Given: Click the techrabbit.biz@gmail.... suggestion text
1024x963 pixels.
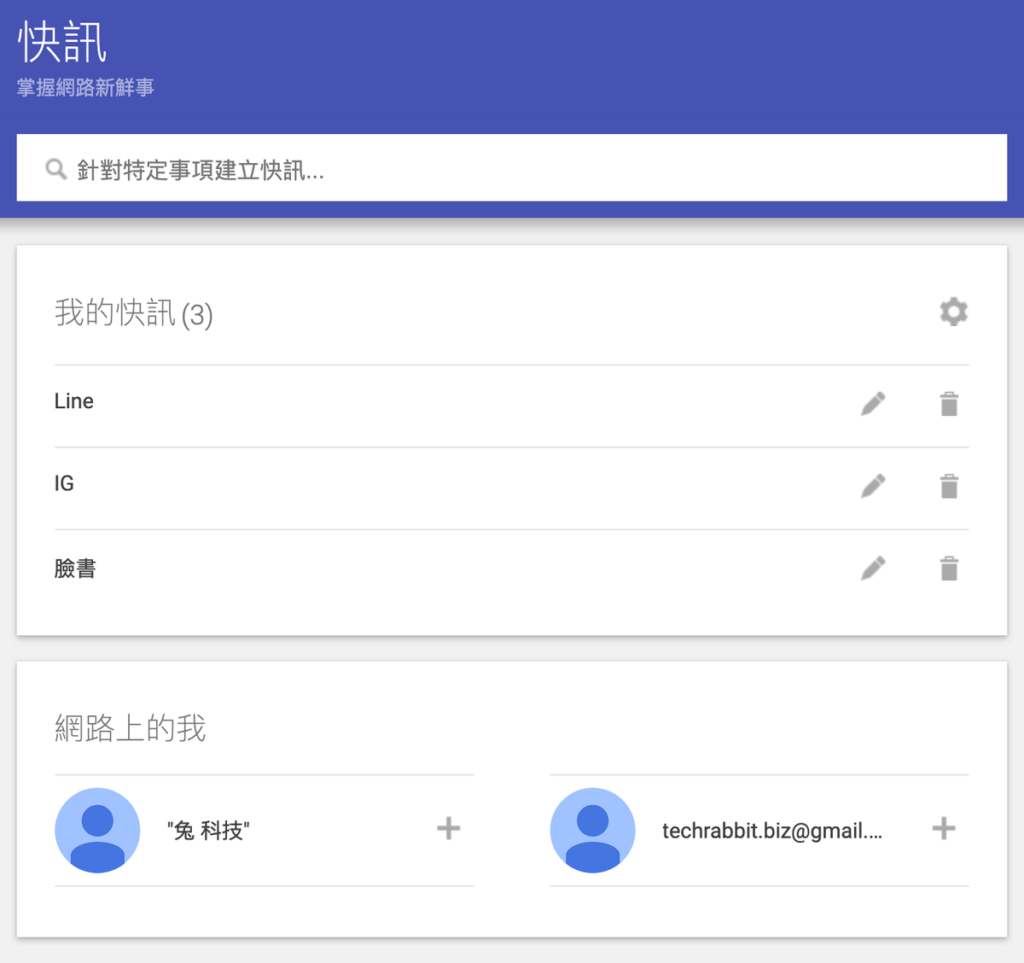Looking at the screenshot, I should (772, 830).
